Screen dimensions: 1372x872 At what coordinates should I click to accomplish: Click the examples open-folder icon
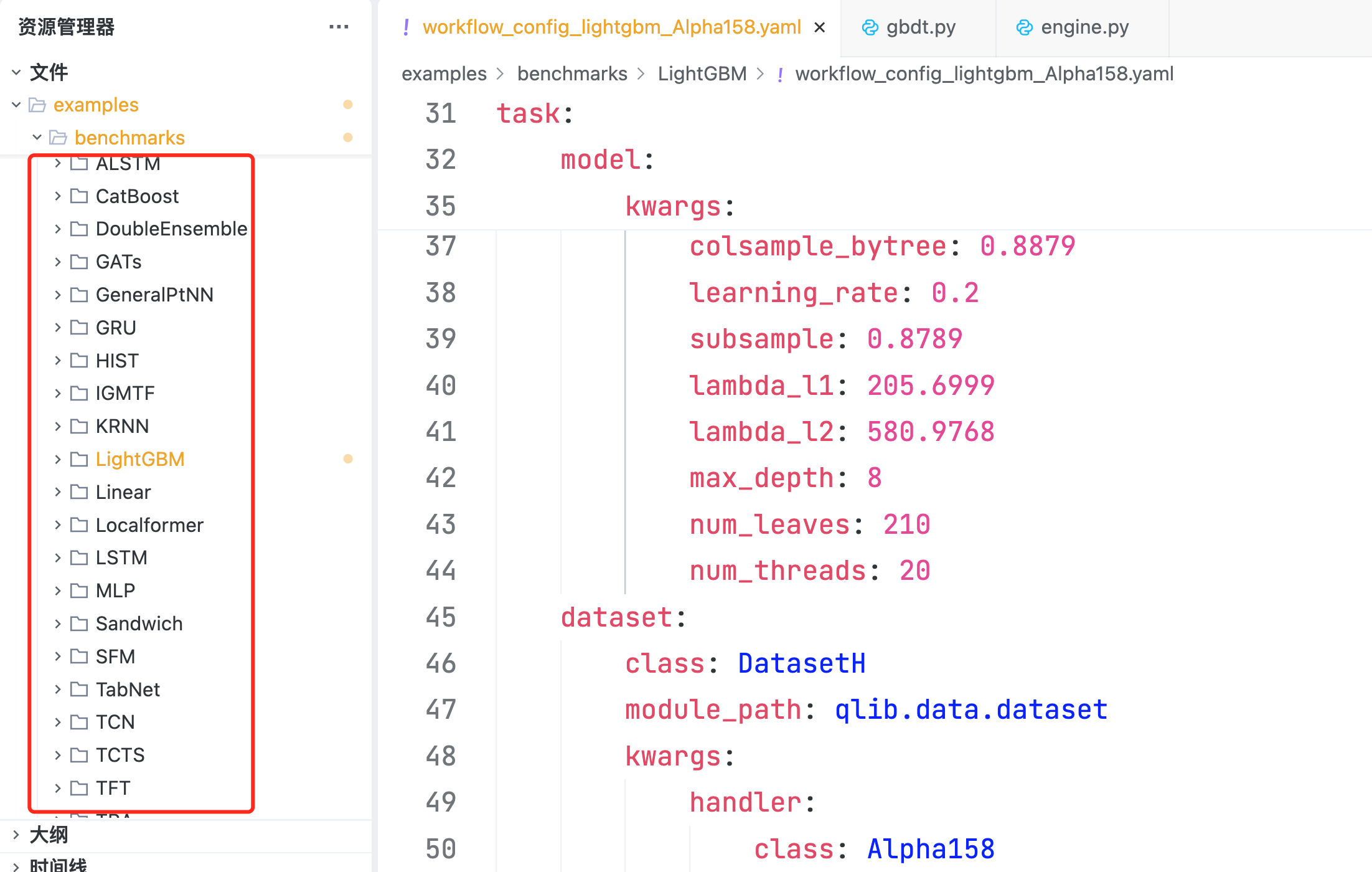point(37,105)
